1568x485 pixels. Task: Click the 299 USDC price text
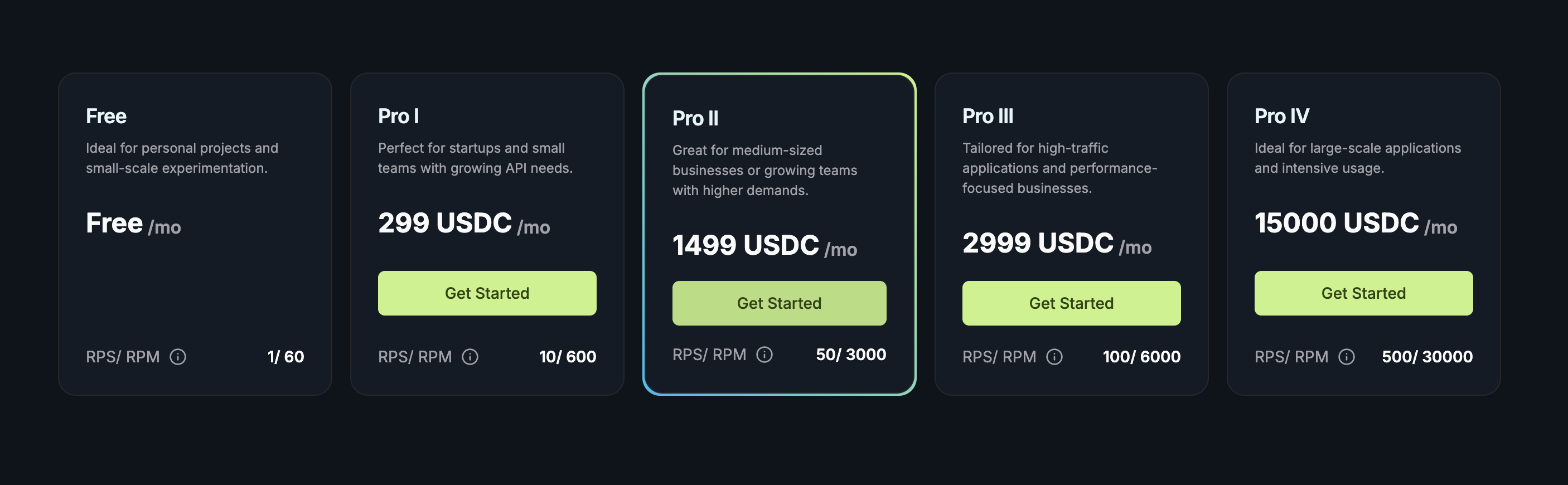coord(445,223)
